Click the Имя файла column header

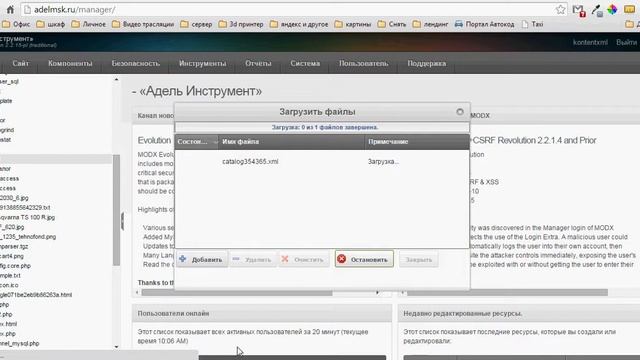pyautogui.click(x=291, y=142)
